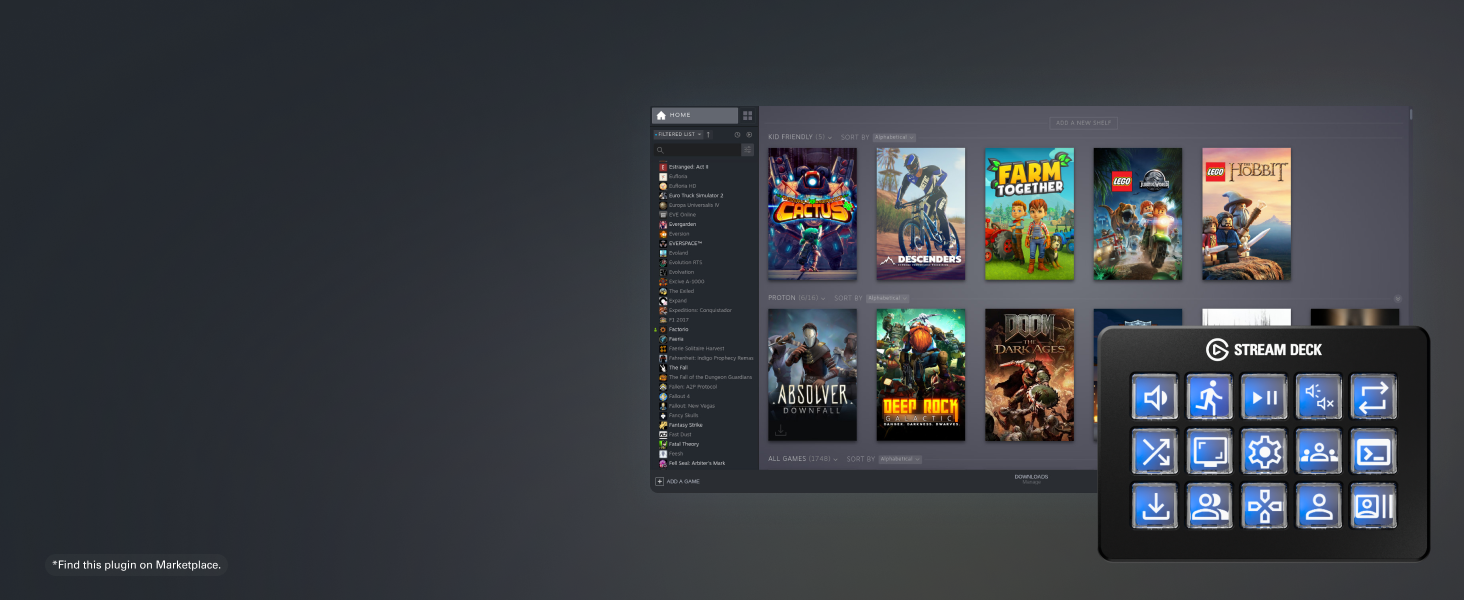
Task: Tap the three-person group key on Stream Deck
Action: click(x=1319, y=452)
